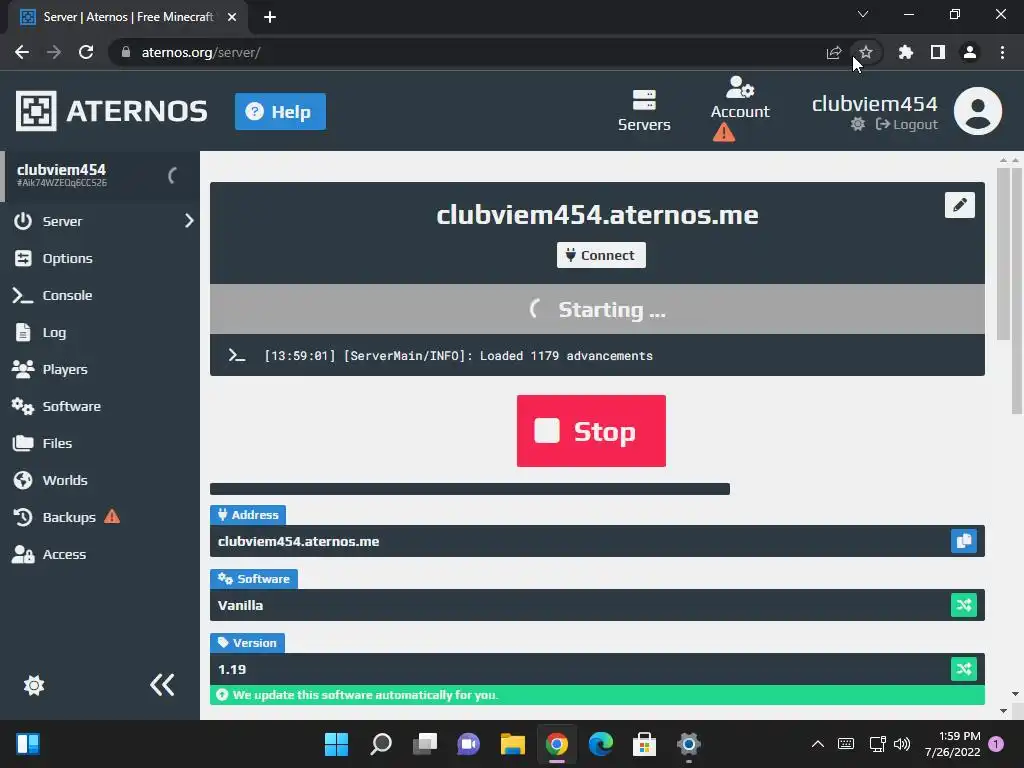This screenshot has height=768, width=1024.
Task: Bookmark this tab with star icon
Action: 866,53
